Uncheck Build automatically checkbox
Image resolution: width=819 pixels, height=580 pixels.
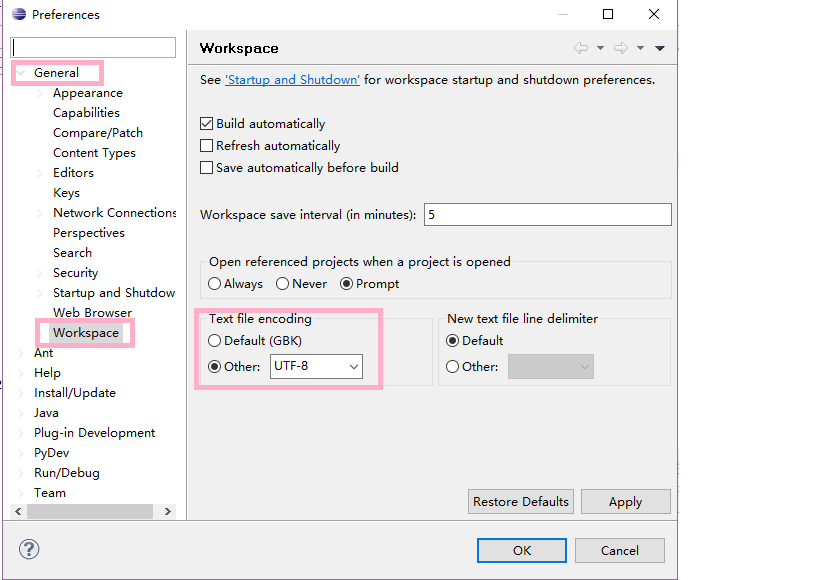coord(207,124)
